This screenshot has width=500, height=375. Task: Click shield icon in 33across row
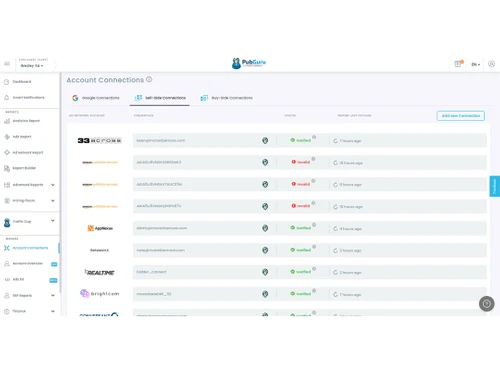pyautogui.click(x=265, y=140)
